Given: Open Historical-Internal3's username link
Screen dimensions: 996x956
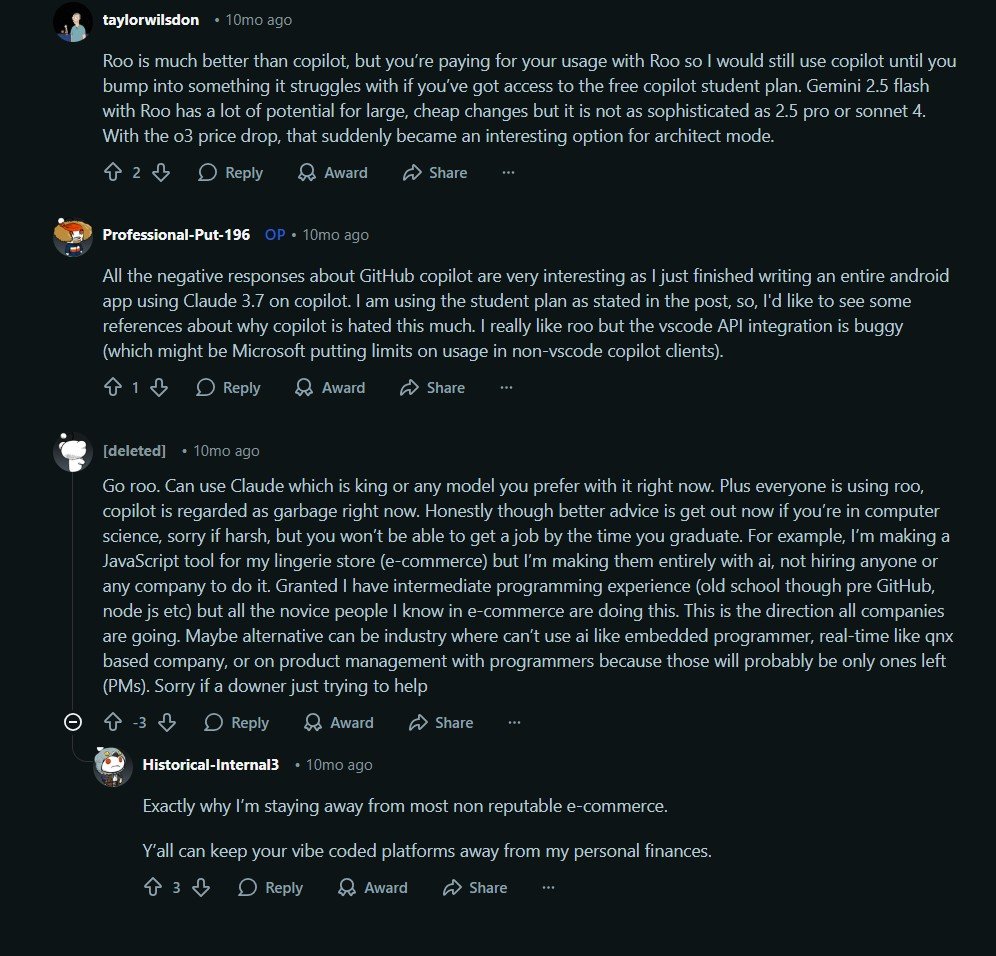Looking at the screenshot, I should click(x=210, y=765).
